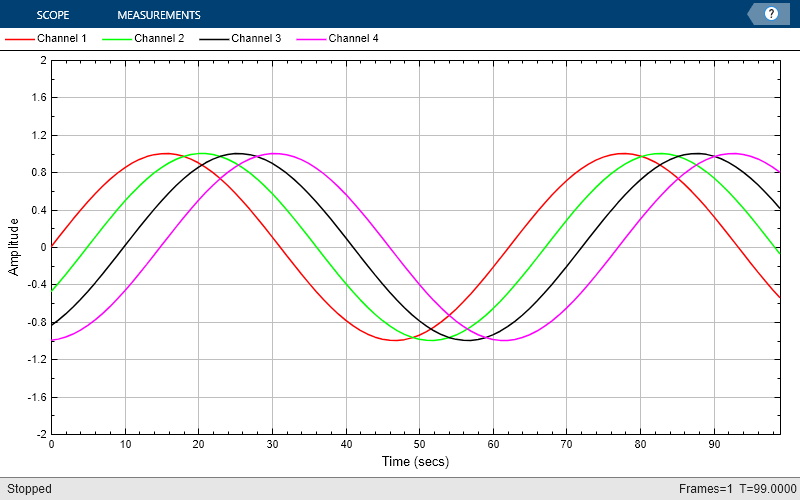This screenshot has height=500, width=800.
Task: Click the 1.2 tick label on amplitude axis
Action: pos(40,135)
